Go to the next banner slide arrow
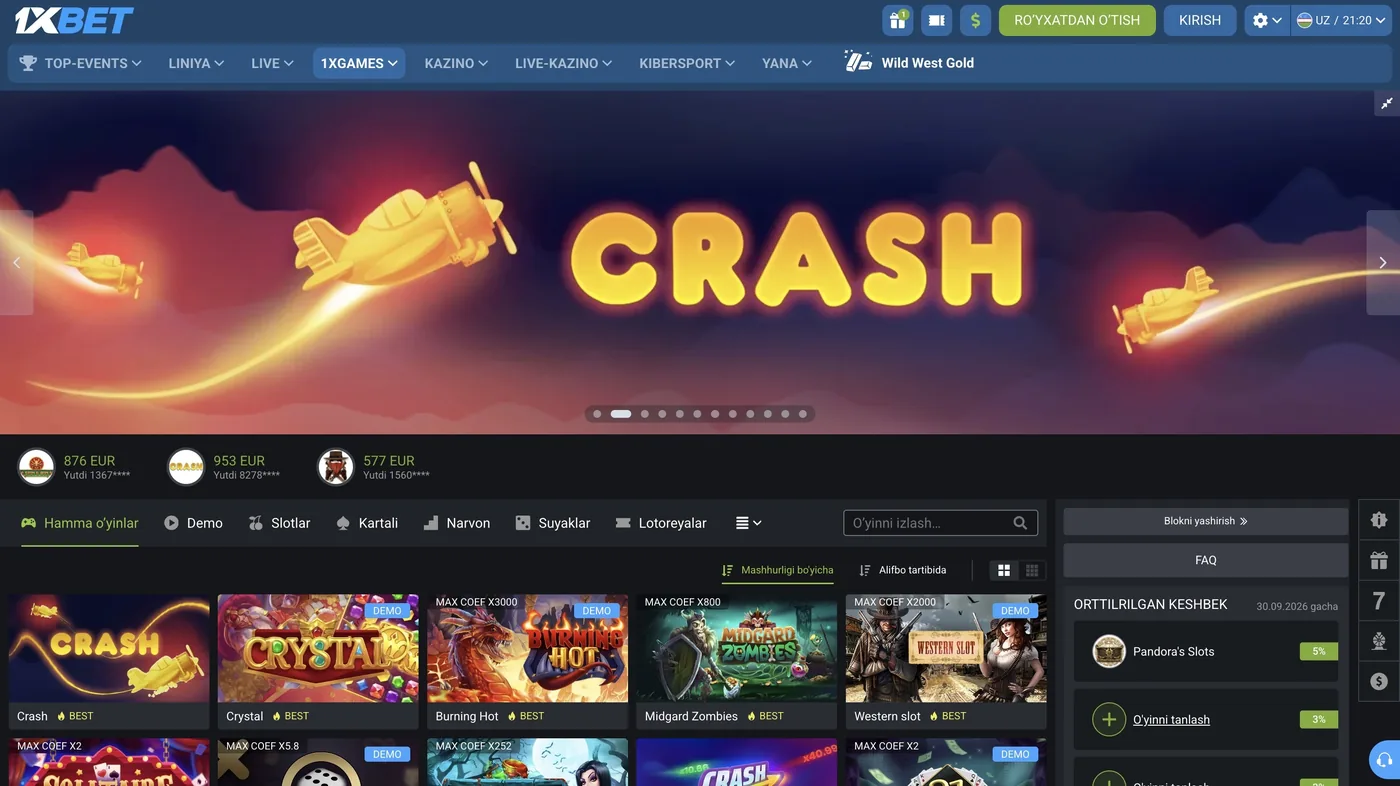This screenshot has height=786, width=1400. (x=1383, y=262)
